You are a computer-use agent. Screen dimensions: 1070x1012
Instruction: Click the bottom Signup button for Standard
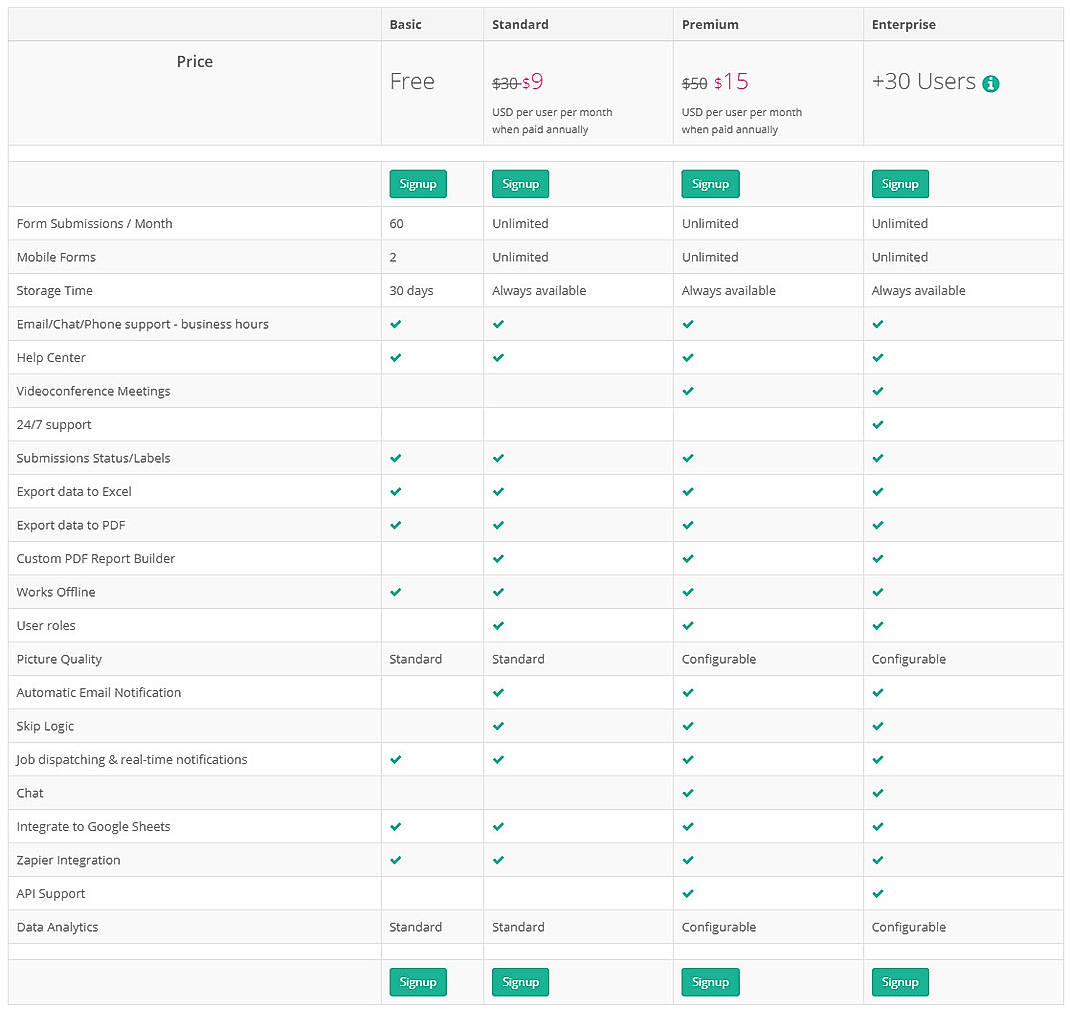(x=520, y=982)
